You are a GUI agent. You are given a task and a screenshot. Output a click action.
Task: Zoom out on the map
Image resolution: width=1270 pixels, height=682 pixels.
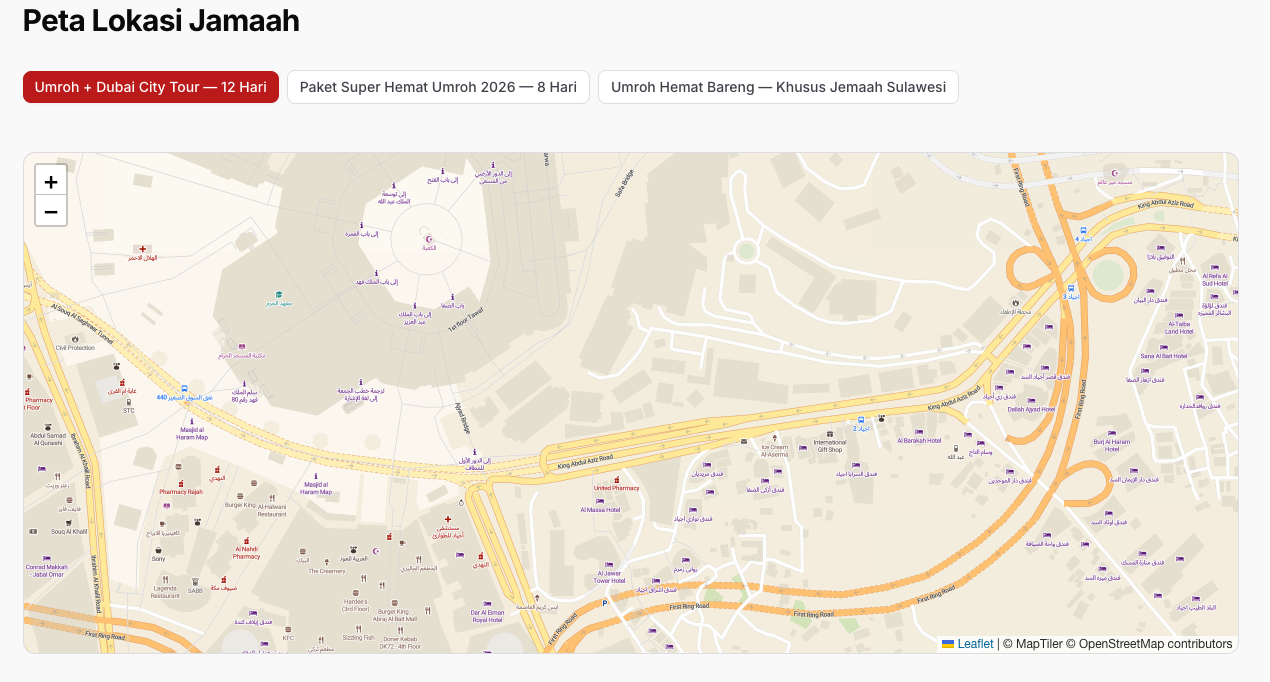coord(51,211)
